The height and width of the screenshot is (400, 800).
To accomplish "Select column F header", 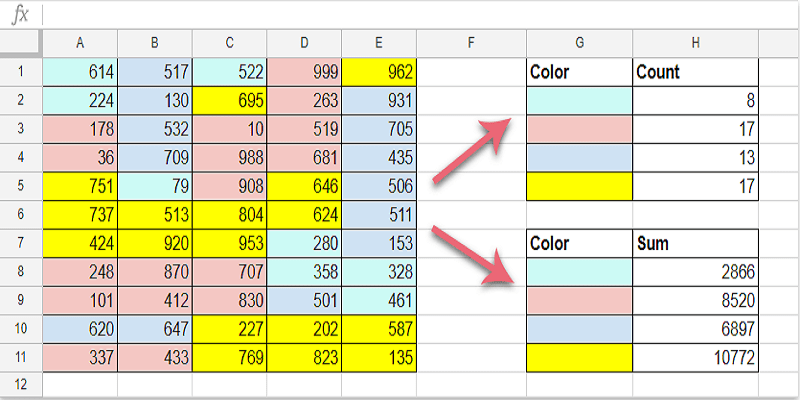I will pos(470,43).
